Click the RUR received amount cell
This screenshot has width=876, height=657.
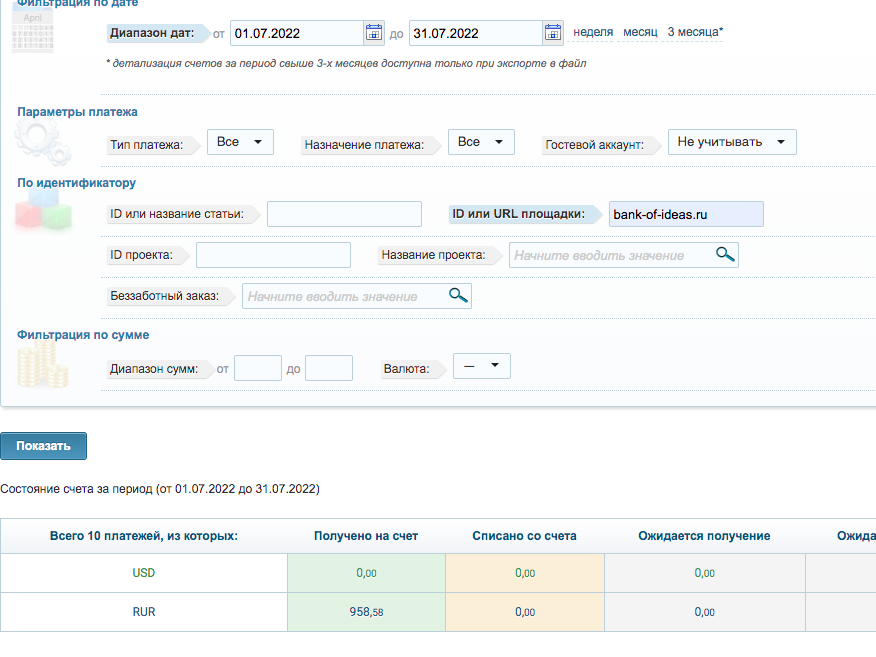pos(365,612)
